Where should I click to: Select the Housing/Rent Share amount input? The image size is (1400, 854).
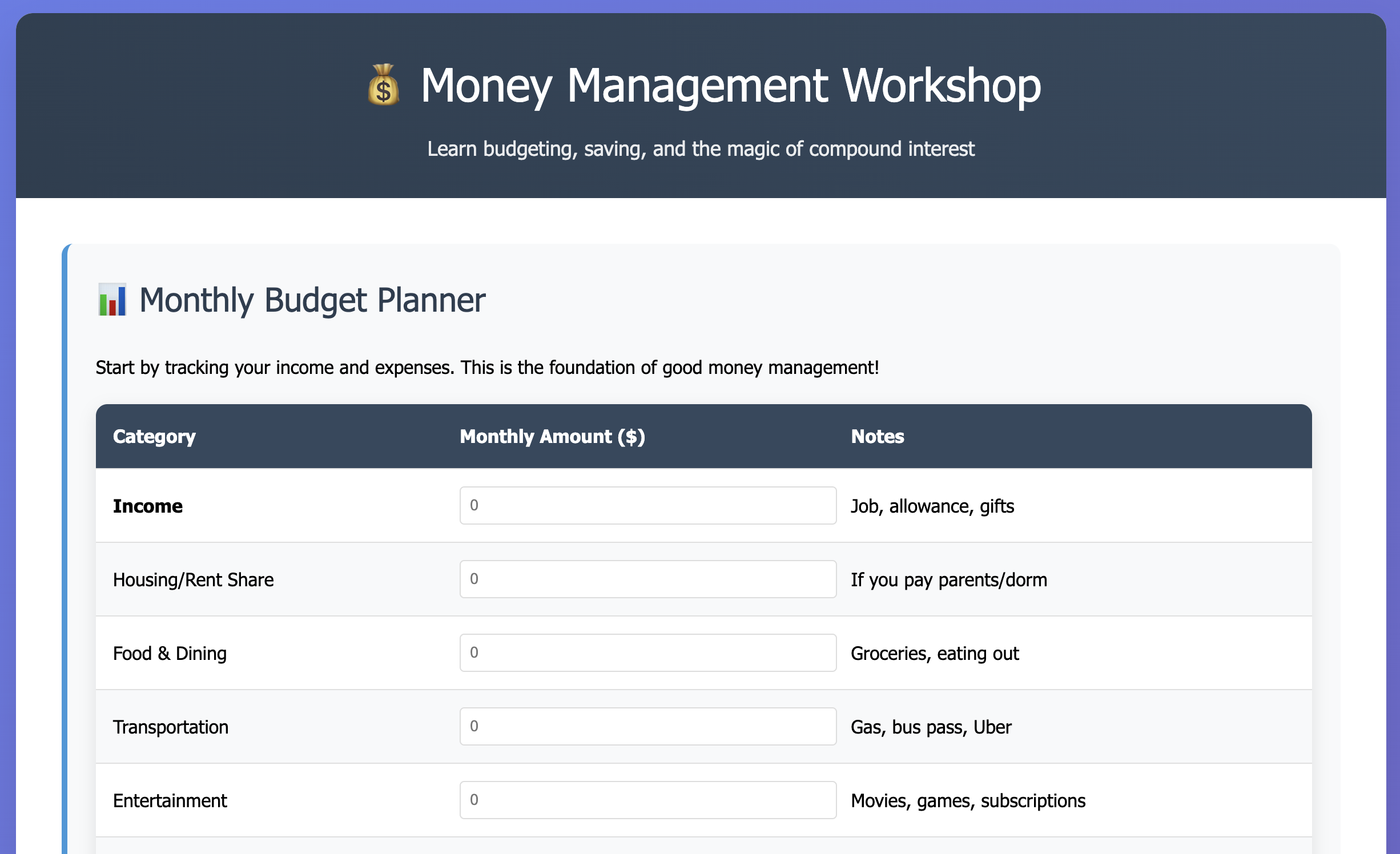click(x=648, y=579)
